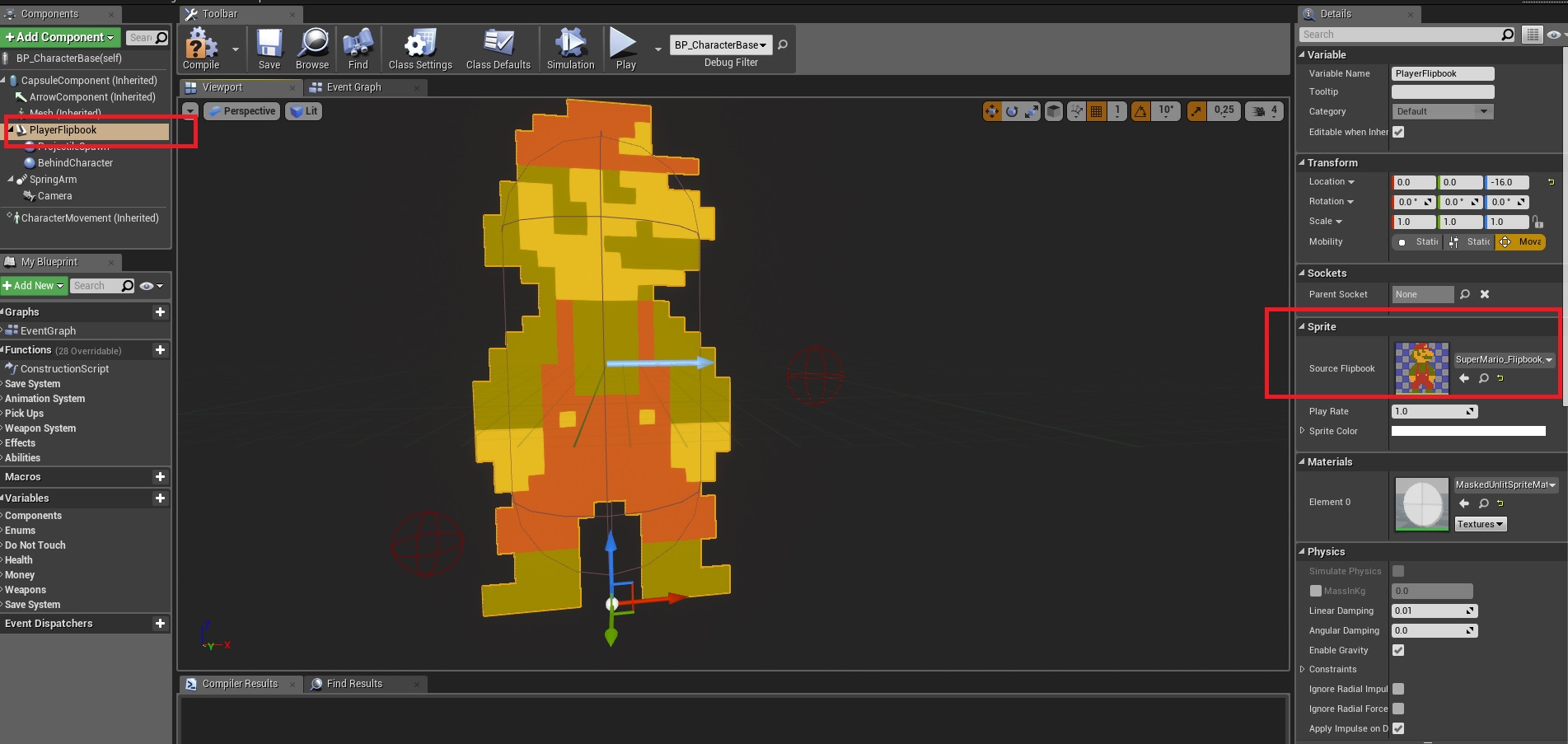Open Class Defaults from toolbar
1568x744 pixels.
point(498,47)
